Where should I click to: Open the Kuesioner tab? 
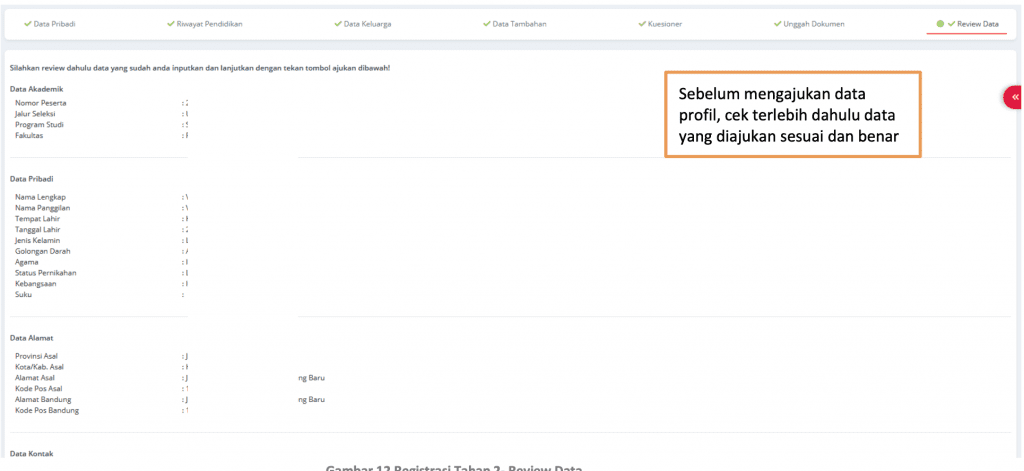(665, 23)
